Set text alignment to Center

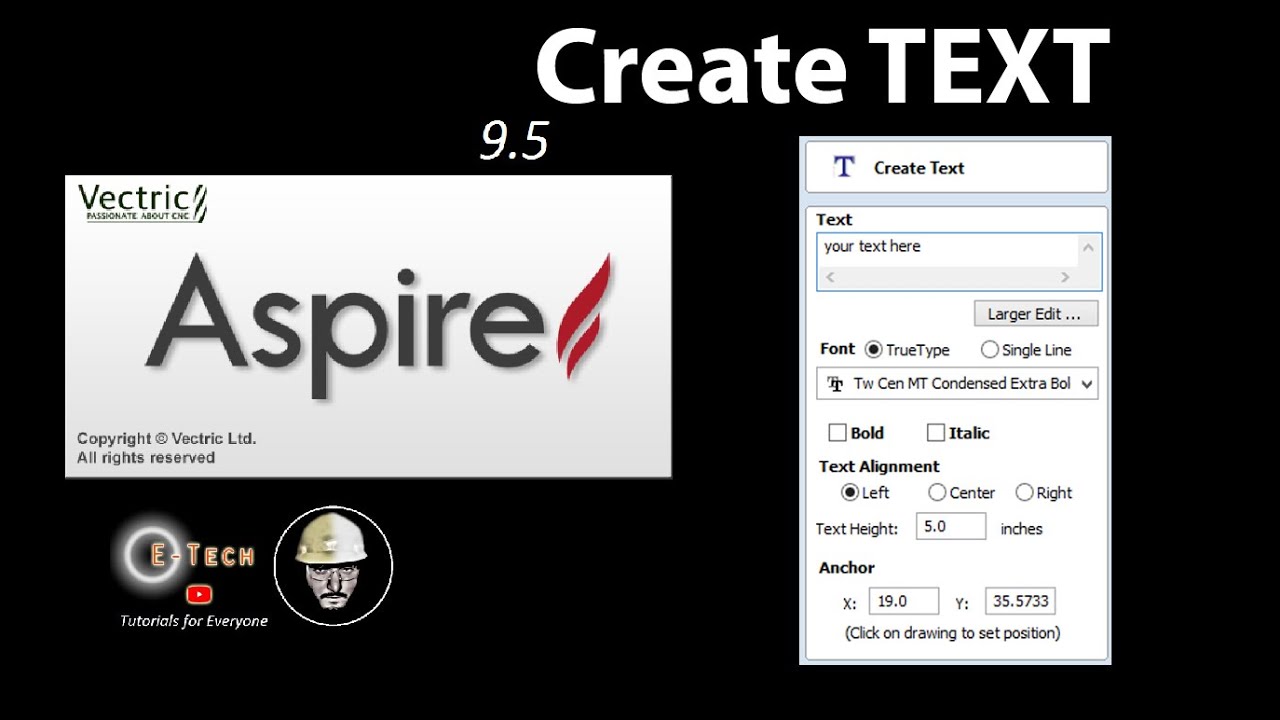pyautogui.click(x=937, y=493)
